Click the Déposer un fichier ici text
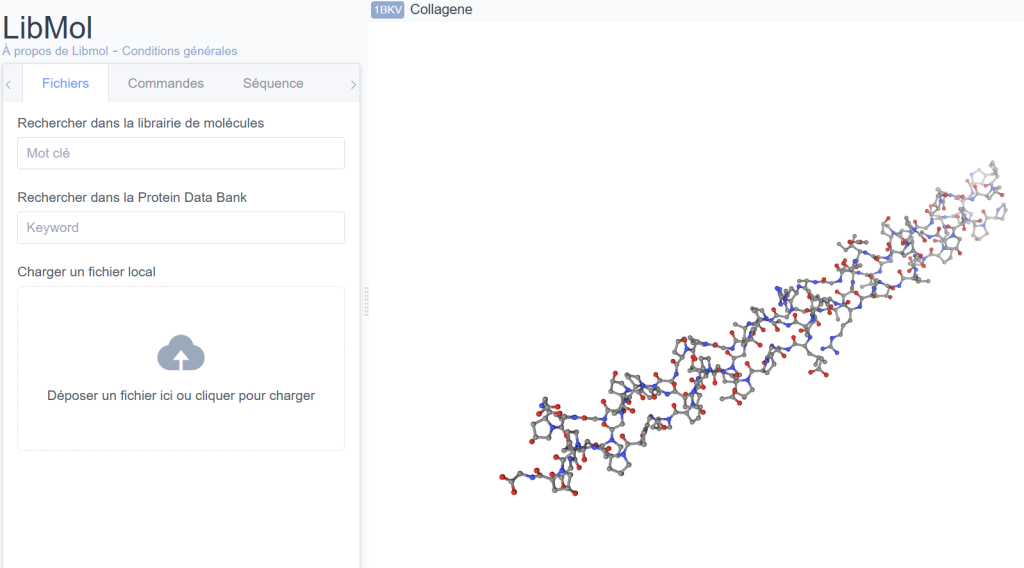Image resolution: width=1024 pixels, height=568 pixels. coord(181,396)
